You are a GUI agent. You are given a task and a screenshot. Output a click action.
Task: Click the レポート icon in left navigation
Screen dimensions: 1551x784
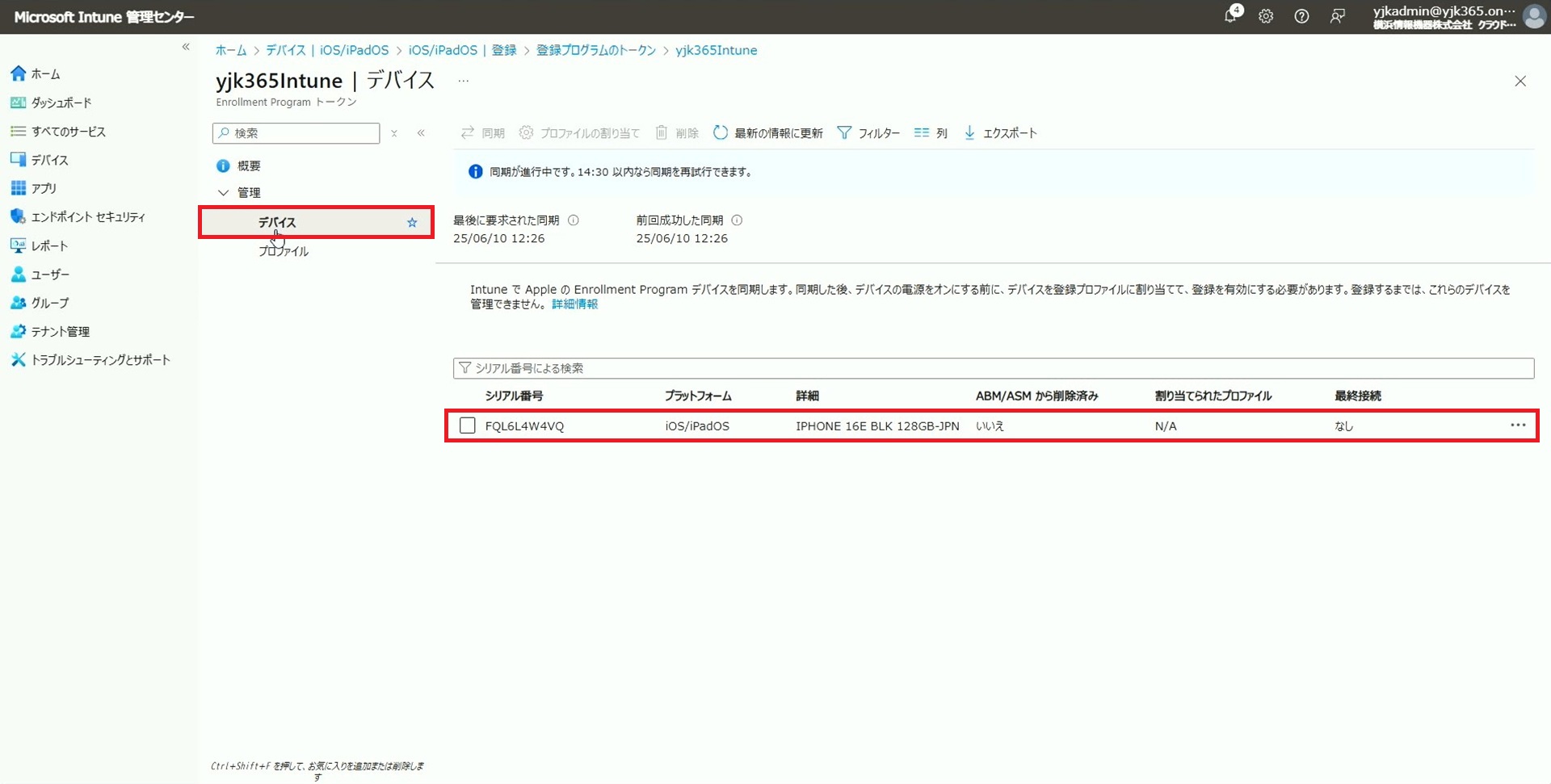coord(18,245)
